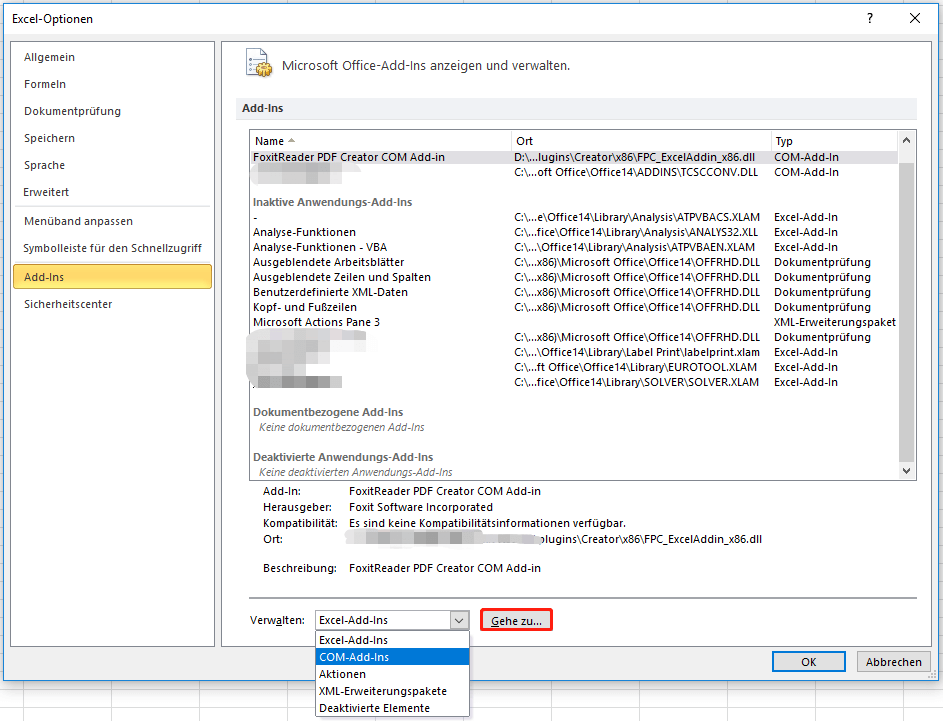Open the Sicherheitscenter section
This screenshot has width=943, height=721.
point(68,304)
